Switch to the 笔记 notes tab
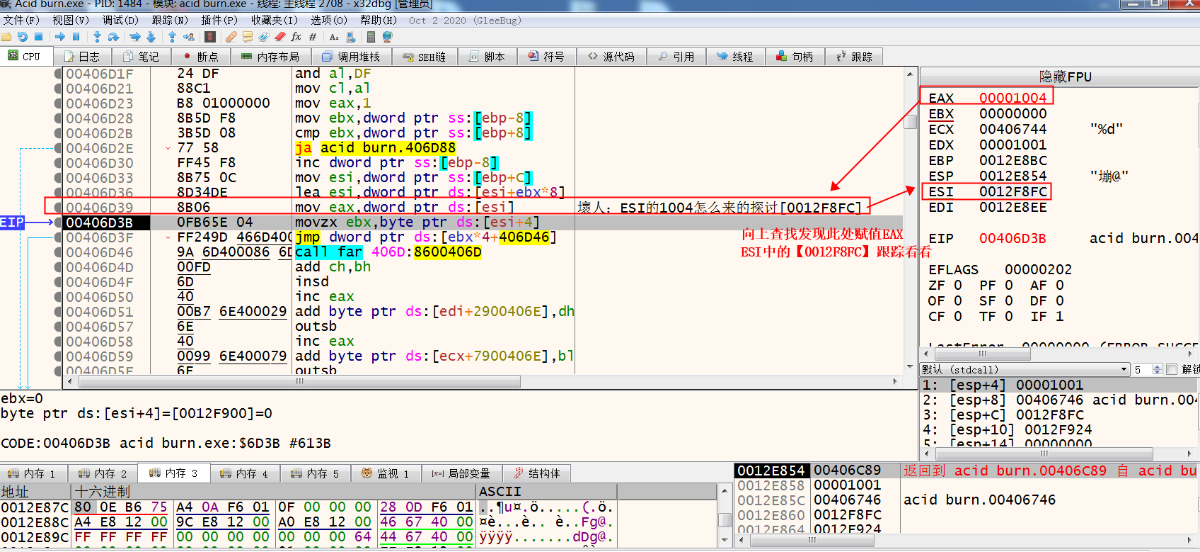 click(141, 57)
